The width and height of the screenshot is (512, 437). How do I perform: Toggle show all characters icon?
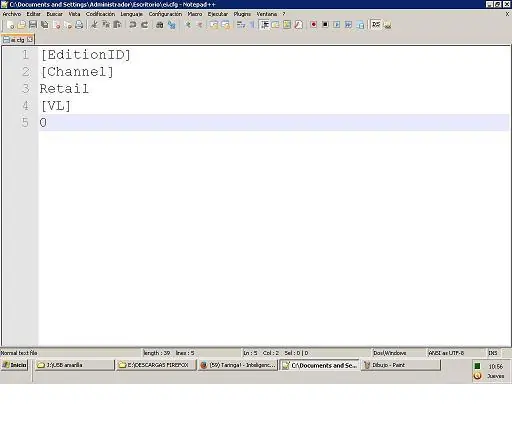click(252, 25)
